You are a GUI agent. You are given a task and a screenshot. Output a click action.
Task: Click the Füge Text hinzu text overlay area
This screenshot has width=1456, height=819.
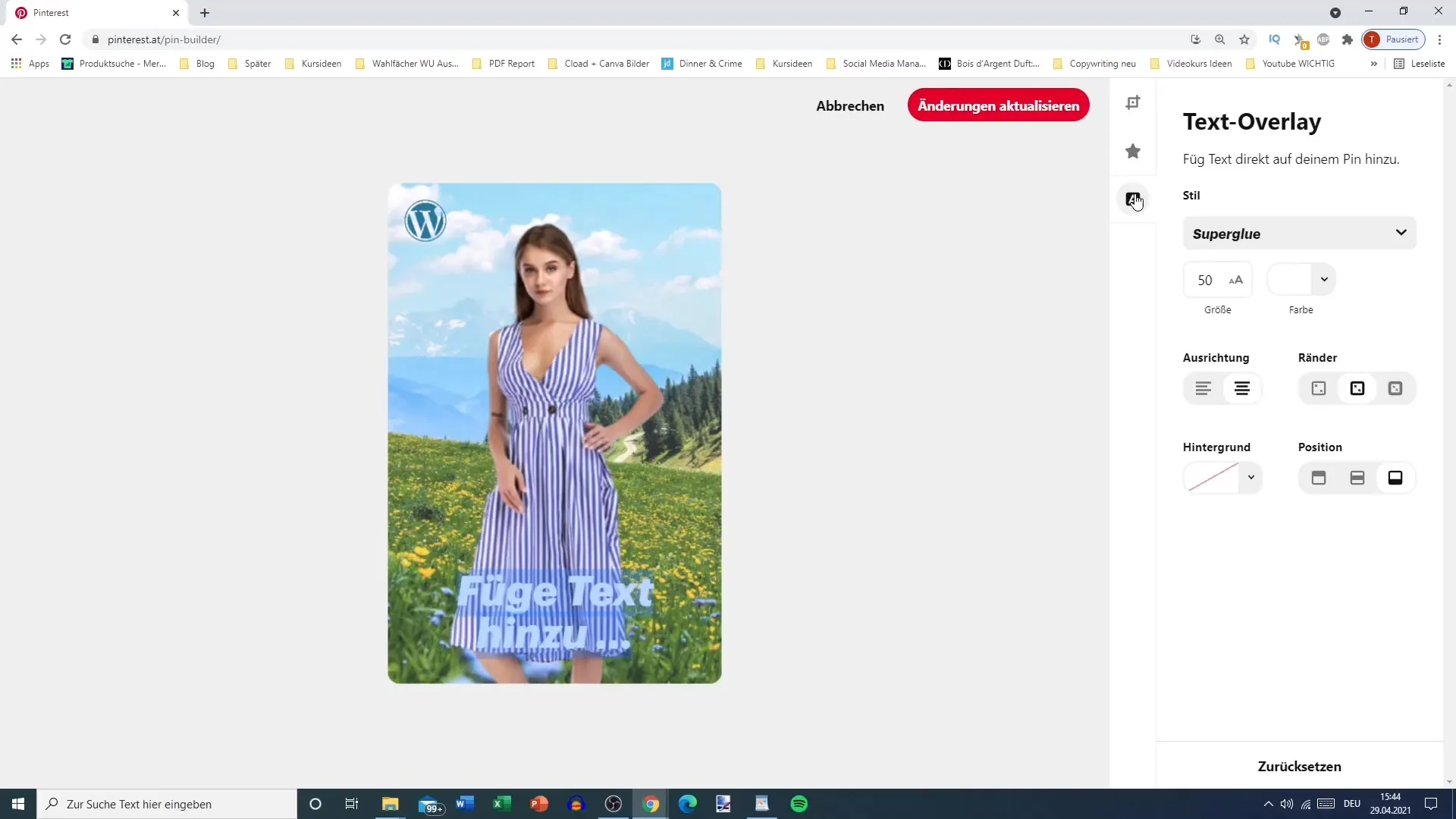(556, 615)
